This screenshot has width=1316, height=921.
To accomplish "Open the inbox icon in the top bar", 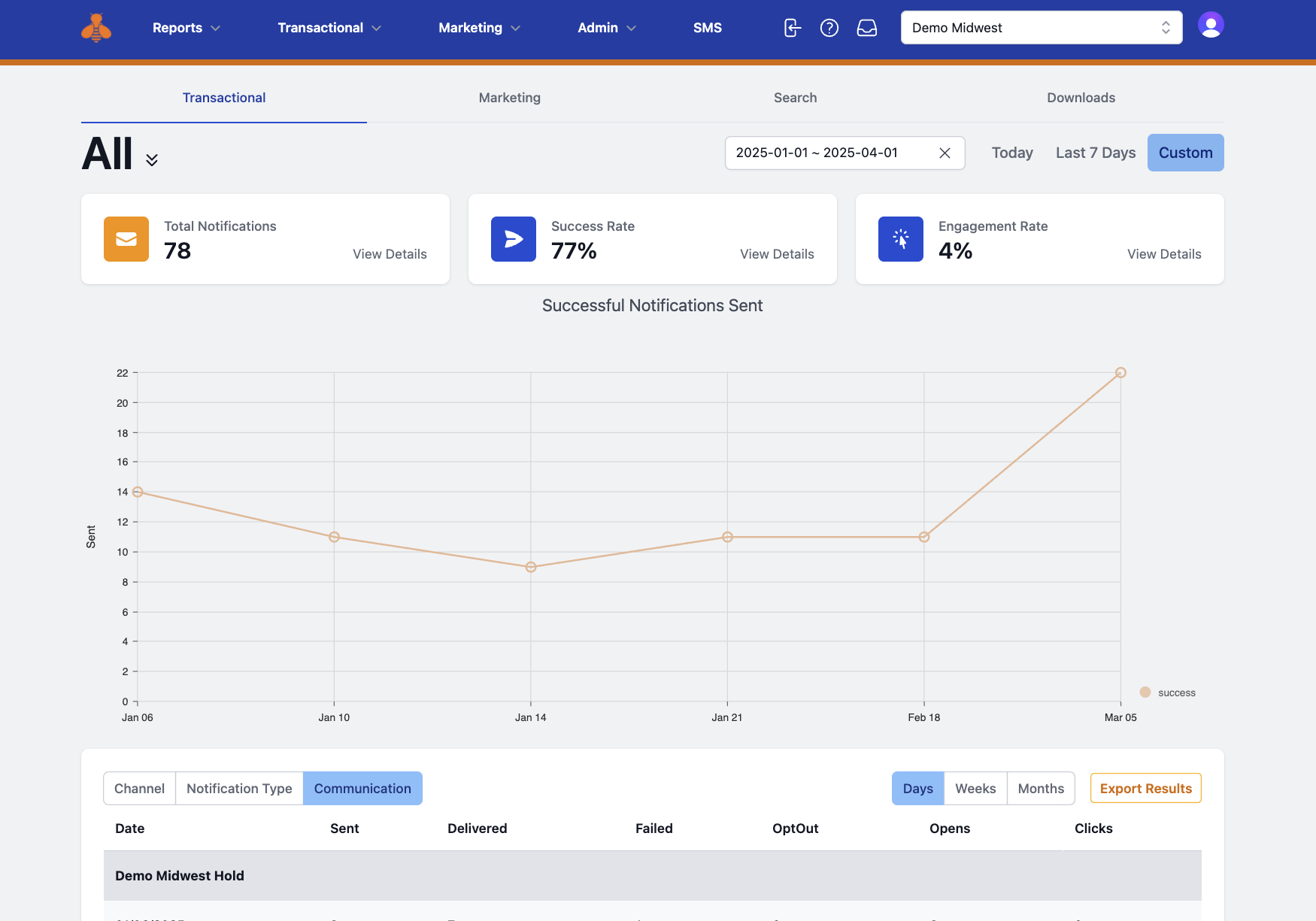I will point(867,28).
